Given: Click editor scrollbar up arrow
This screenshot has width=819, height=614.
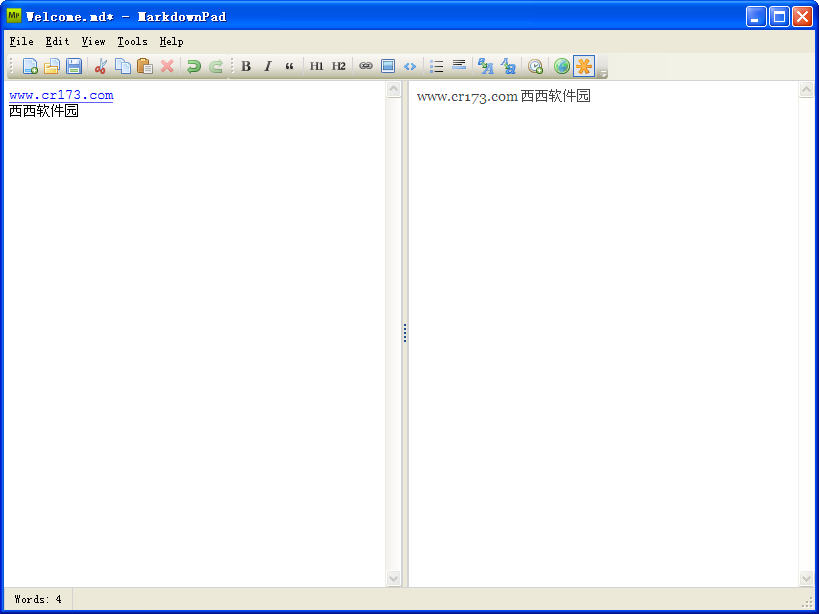Looking at the screenshot, I should pyautogui.click(x=393, y=89).
